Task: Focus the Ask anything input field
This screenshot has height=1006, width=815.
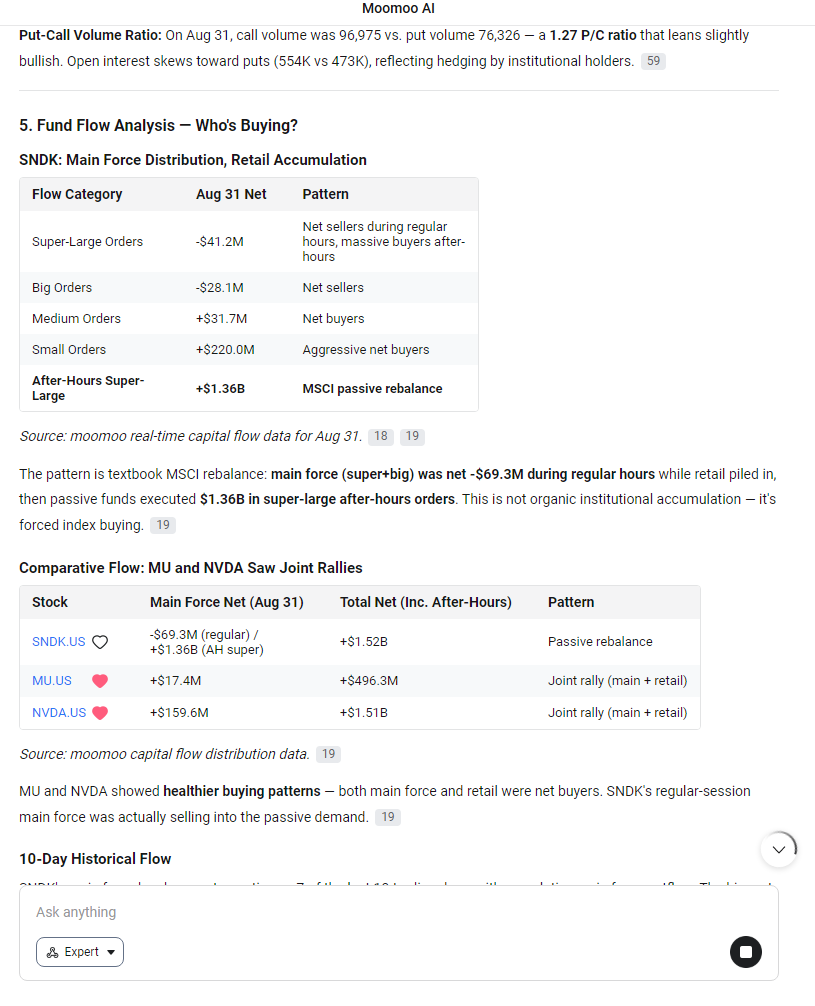Action: coord(399,912)
